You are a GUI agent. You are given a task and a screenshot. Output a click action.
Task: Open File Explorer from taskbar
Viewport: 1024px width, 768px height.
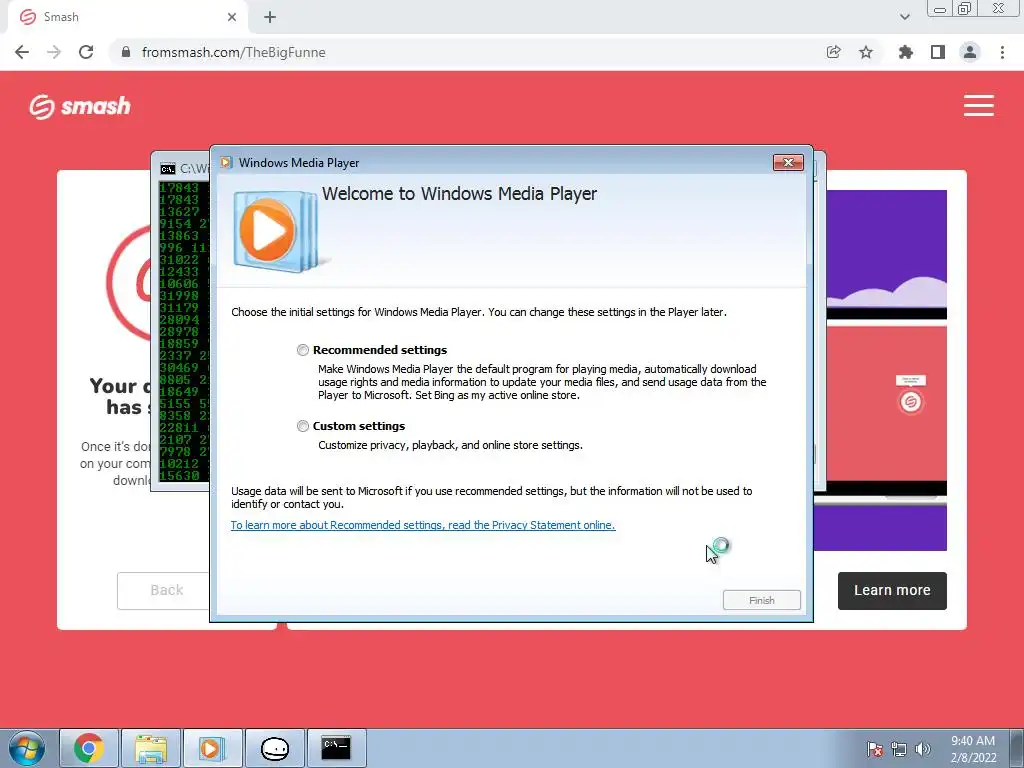click(x=151, y=748)
